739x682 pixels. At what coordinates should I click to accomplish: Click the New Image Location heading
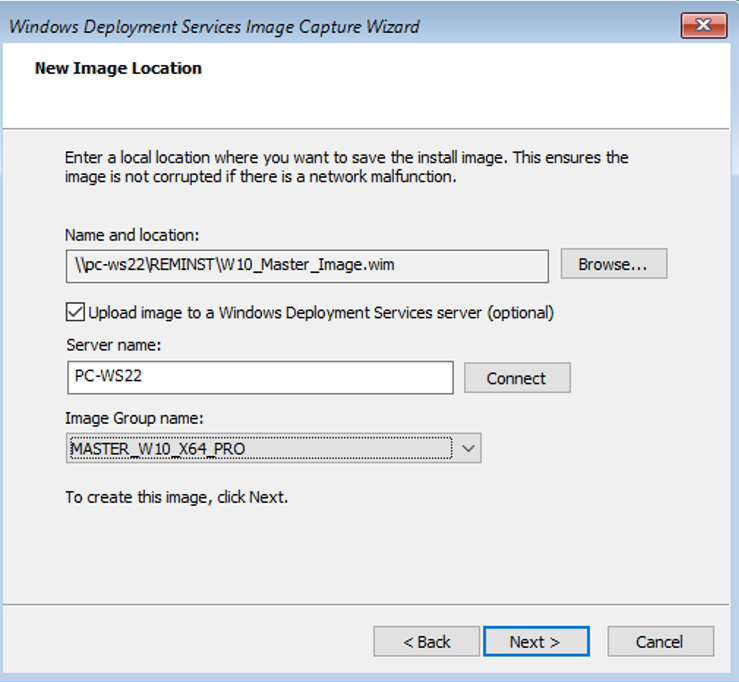[118, 68]
